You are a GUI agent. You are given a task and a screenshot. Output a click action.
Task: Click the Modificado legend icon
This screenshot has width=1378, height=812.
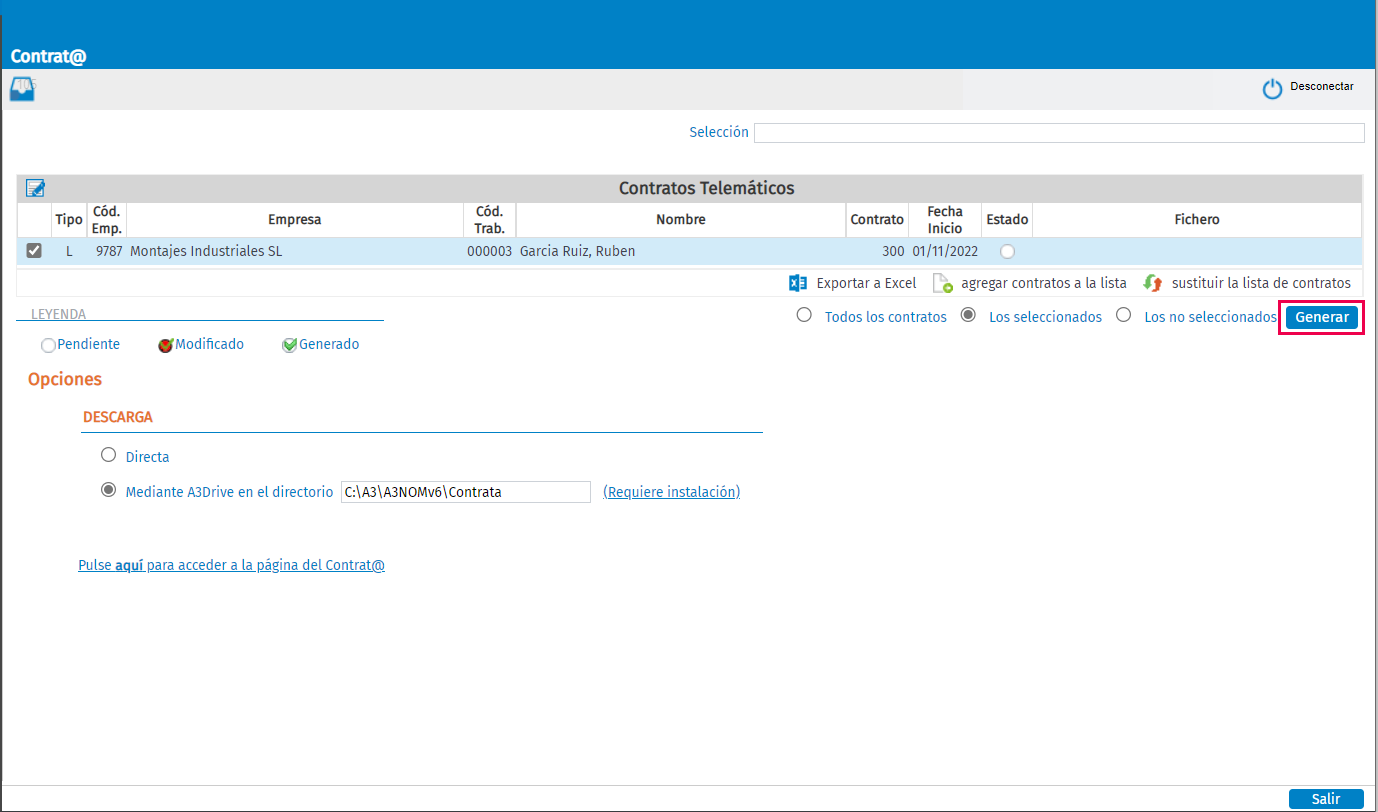tap(166, 345)
